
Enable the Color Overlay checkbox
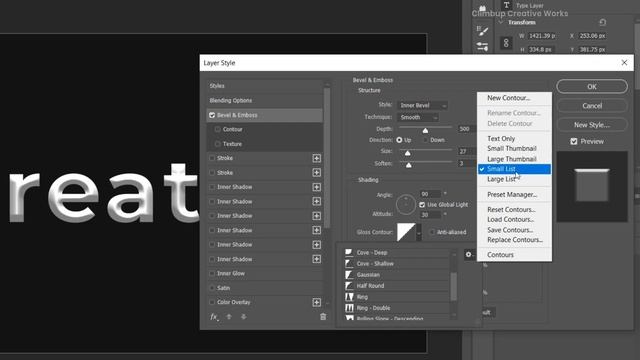pyautogui.click(x=212, y=302)
